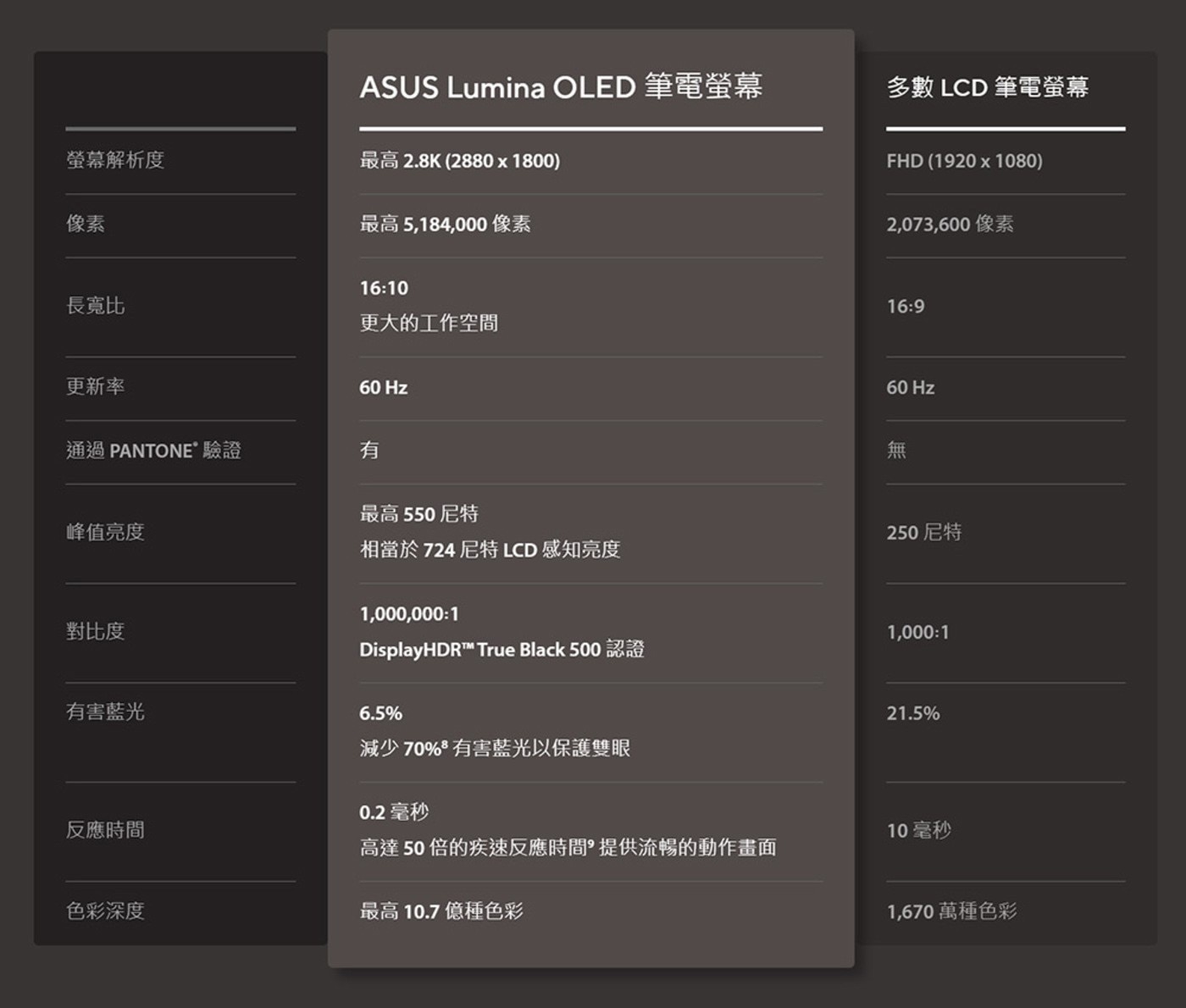Click the '1,000,000:1' contrast value
1186x1008 pixels.
point(409,613)
